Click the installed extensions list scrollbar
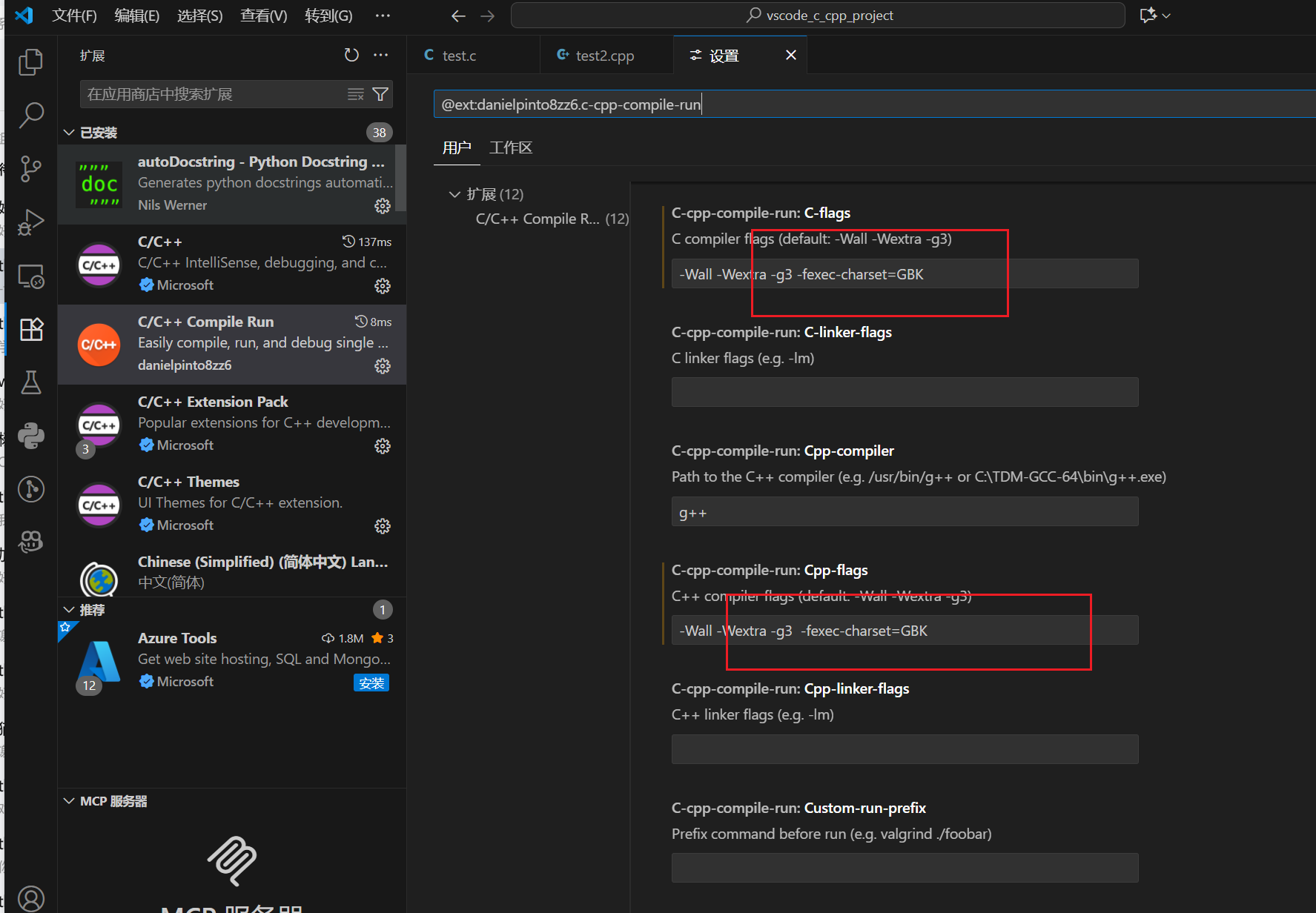The height and width of the screenshot is (913, 1316). (401, 179)
